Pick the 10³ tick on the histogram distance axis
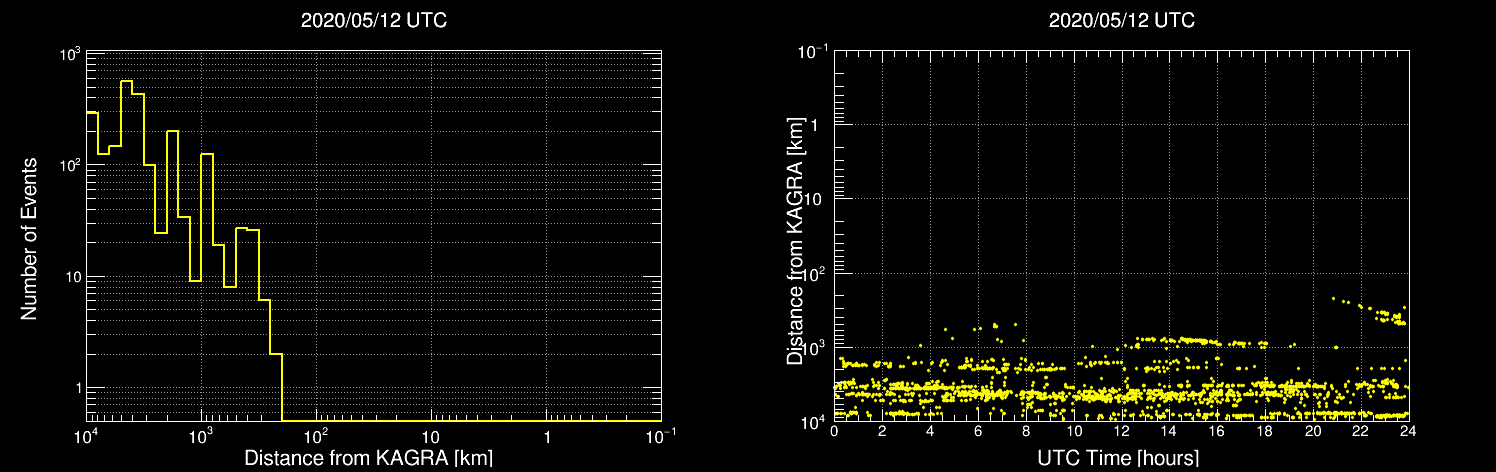 tap(202, 437)
